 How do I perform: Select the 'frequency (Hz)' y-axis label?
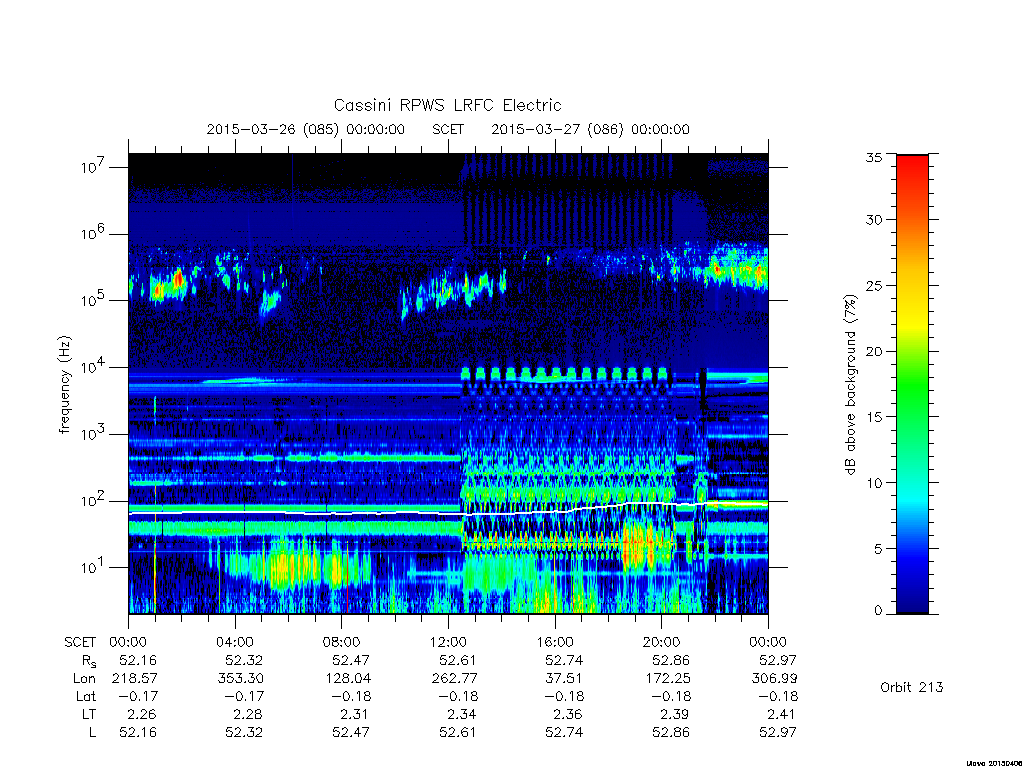[64, 384]
